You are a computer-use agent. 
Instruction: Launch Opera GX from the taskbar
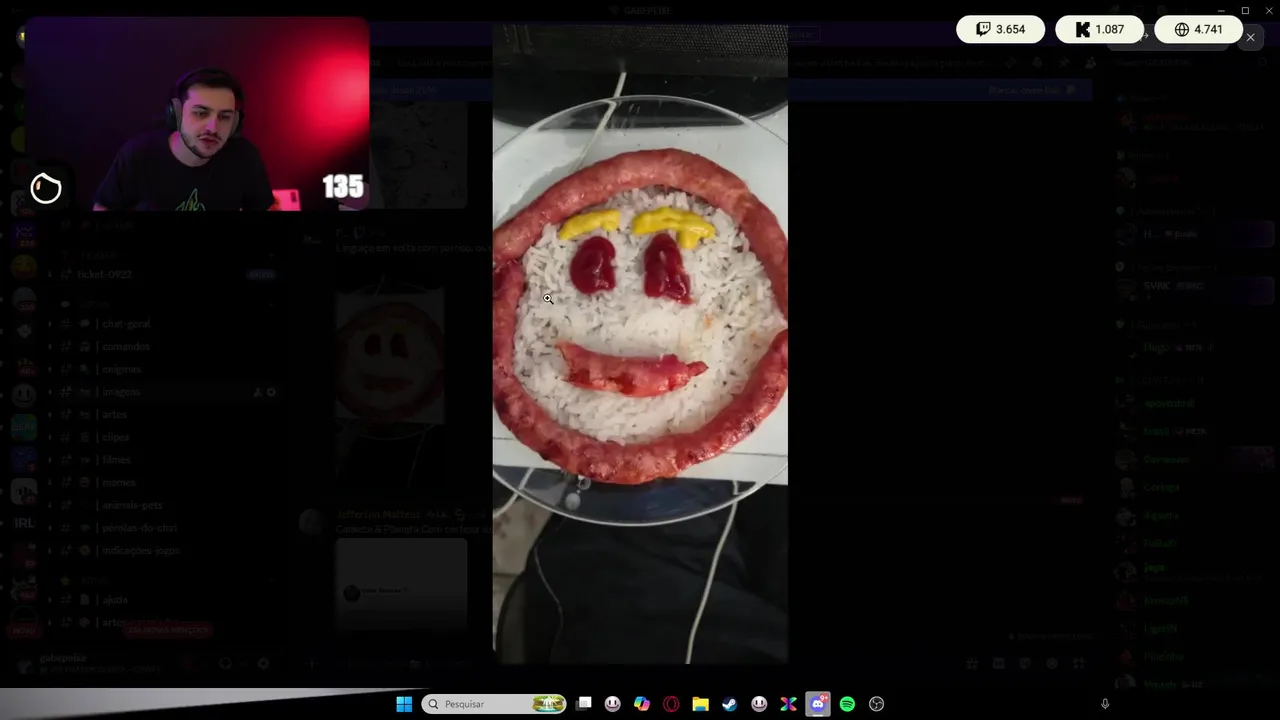671,704
